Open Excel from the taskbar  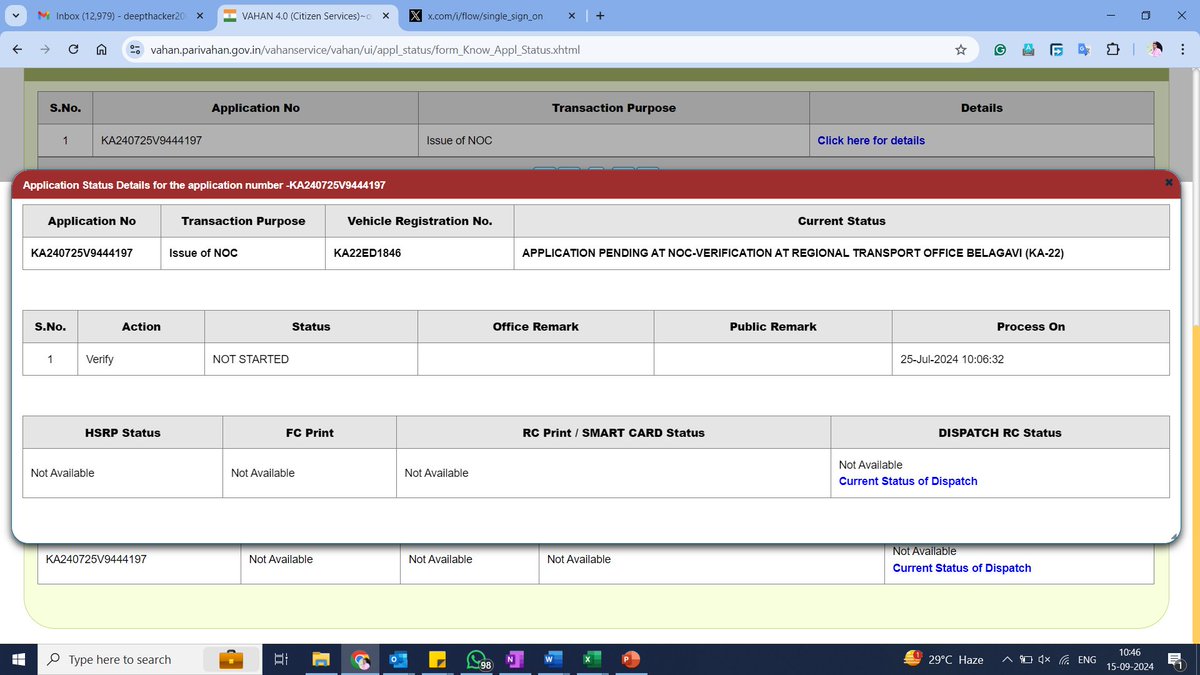[592, 659]
